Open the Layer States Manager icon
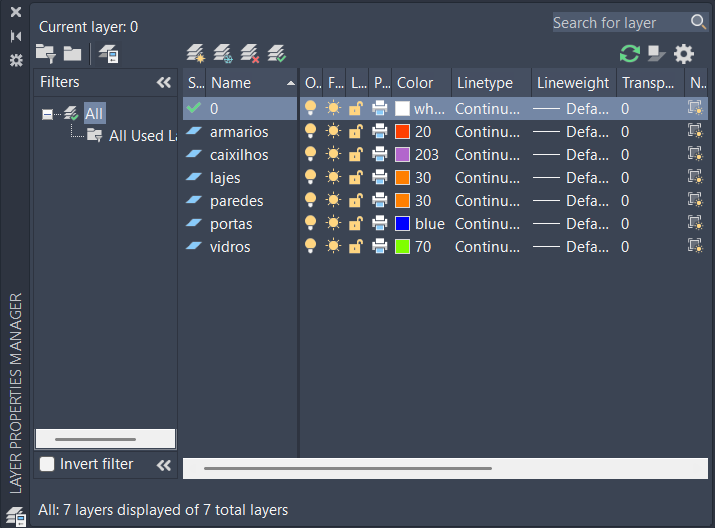 tap(108, 54)
